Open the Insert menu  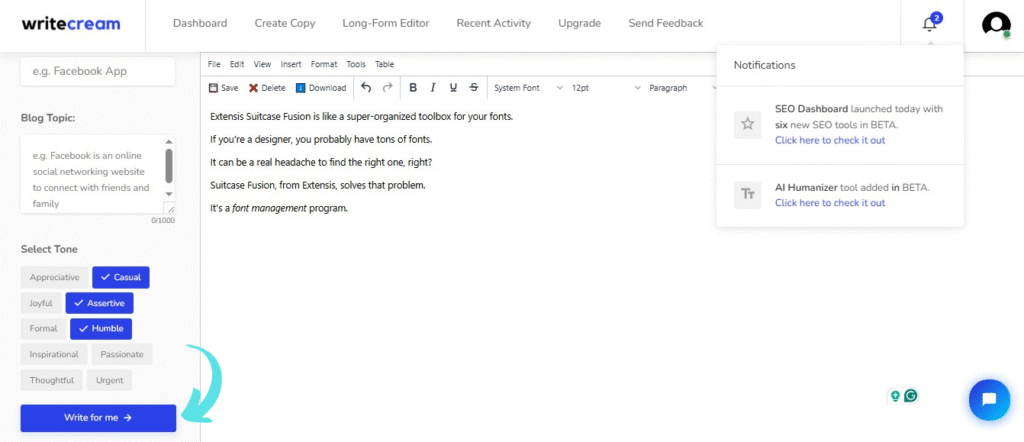coord(291,64)
